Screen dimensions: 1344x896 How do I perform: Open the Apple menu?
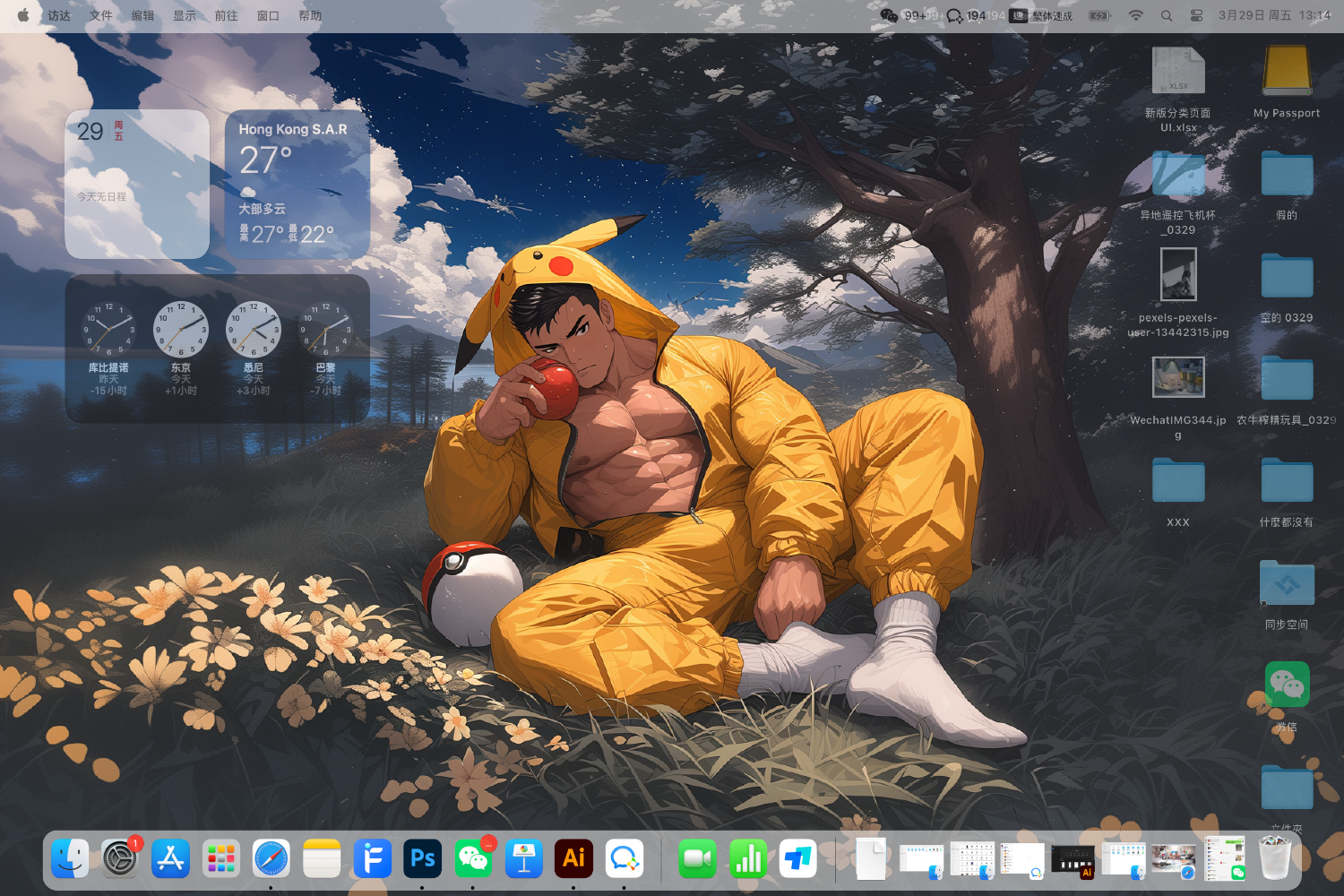pos(23,15)
